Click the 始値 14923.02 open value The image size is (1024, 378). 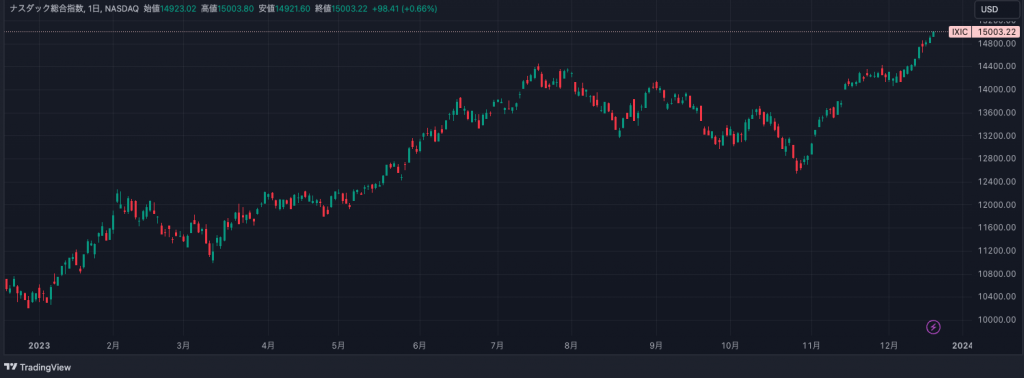(171, 9)
